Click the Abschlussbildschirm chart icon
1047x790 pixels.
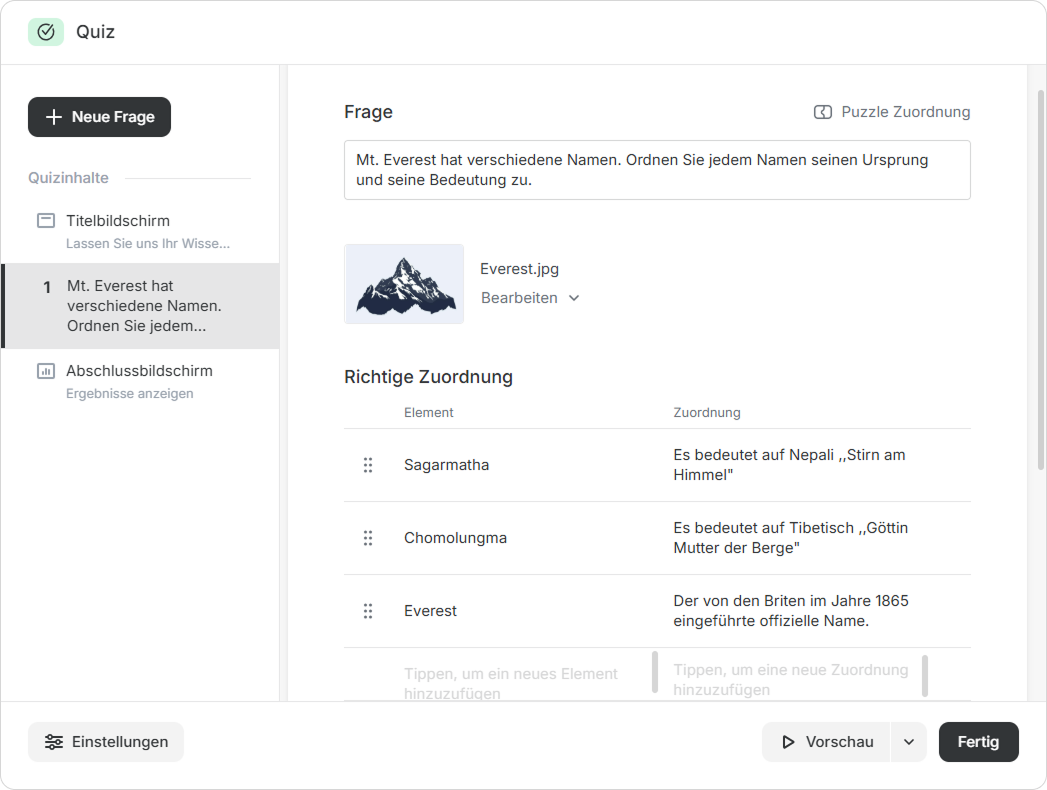(46, 371)
